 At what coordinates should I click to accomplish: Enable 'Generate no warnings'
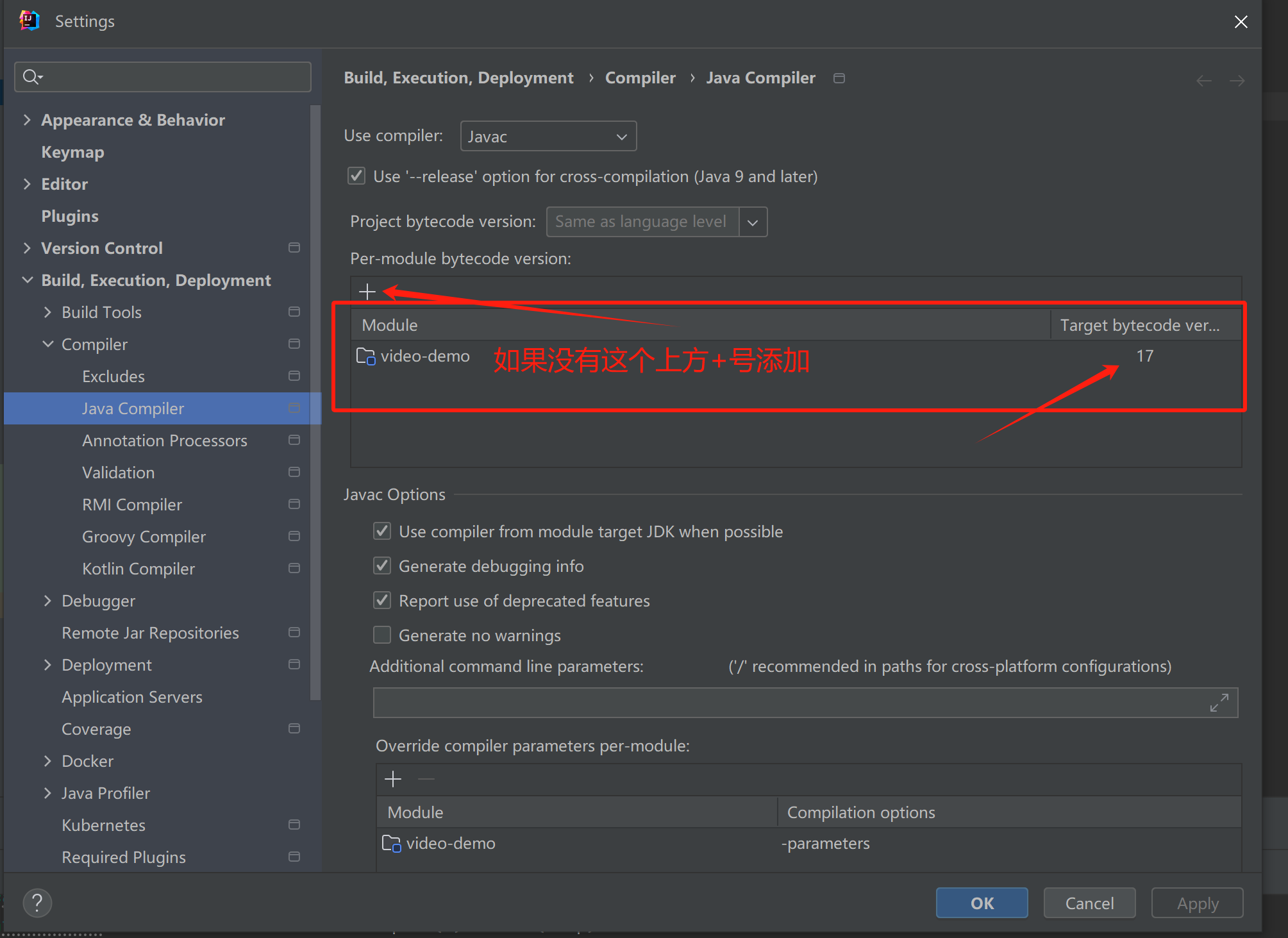382,635
